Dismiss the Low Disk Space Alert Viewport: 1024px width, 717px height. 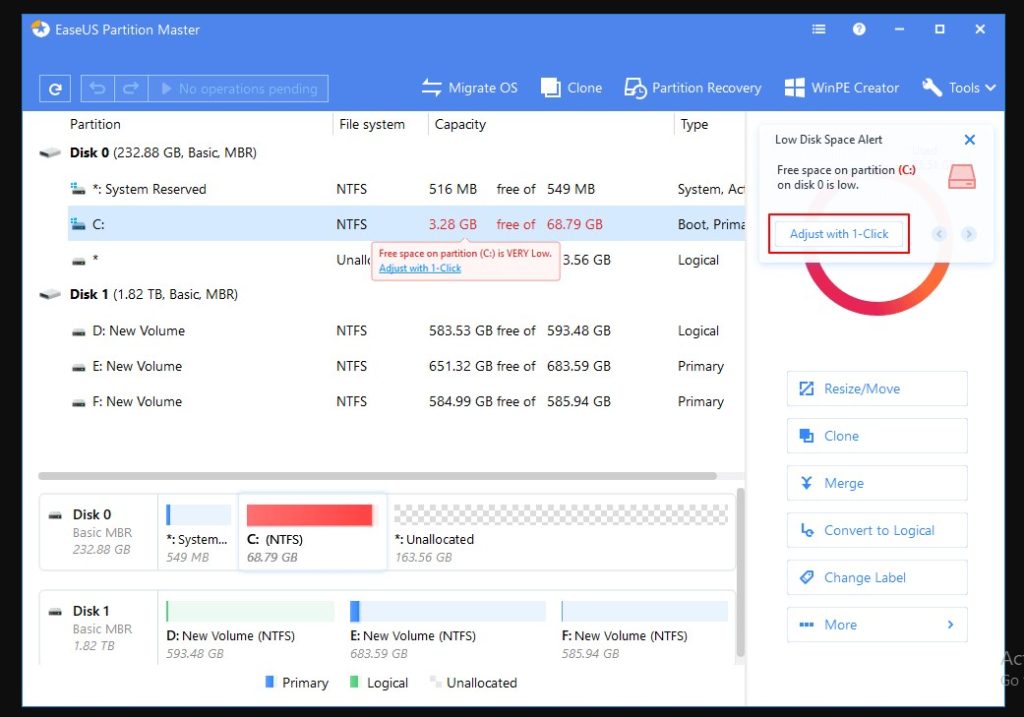969,139
